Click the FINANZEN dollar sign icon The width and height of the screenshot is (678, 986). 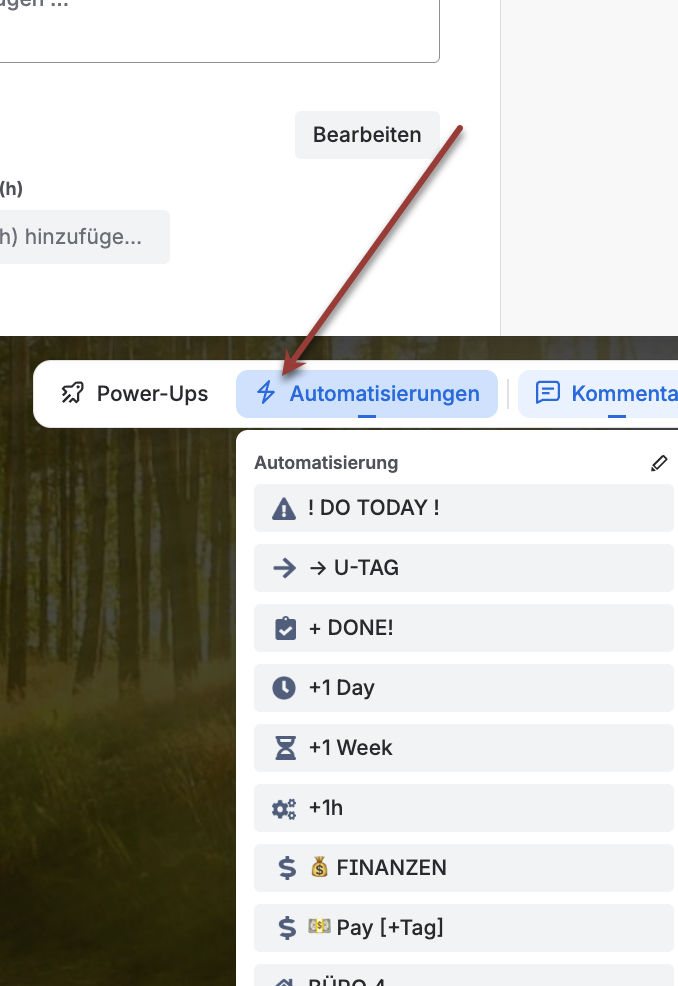tap(287, 868)
